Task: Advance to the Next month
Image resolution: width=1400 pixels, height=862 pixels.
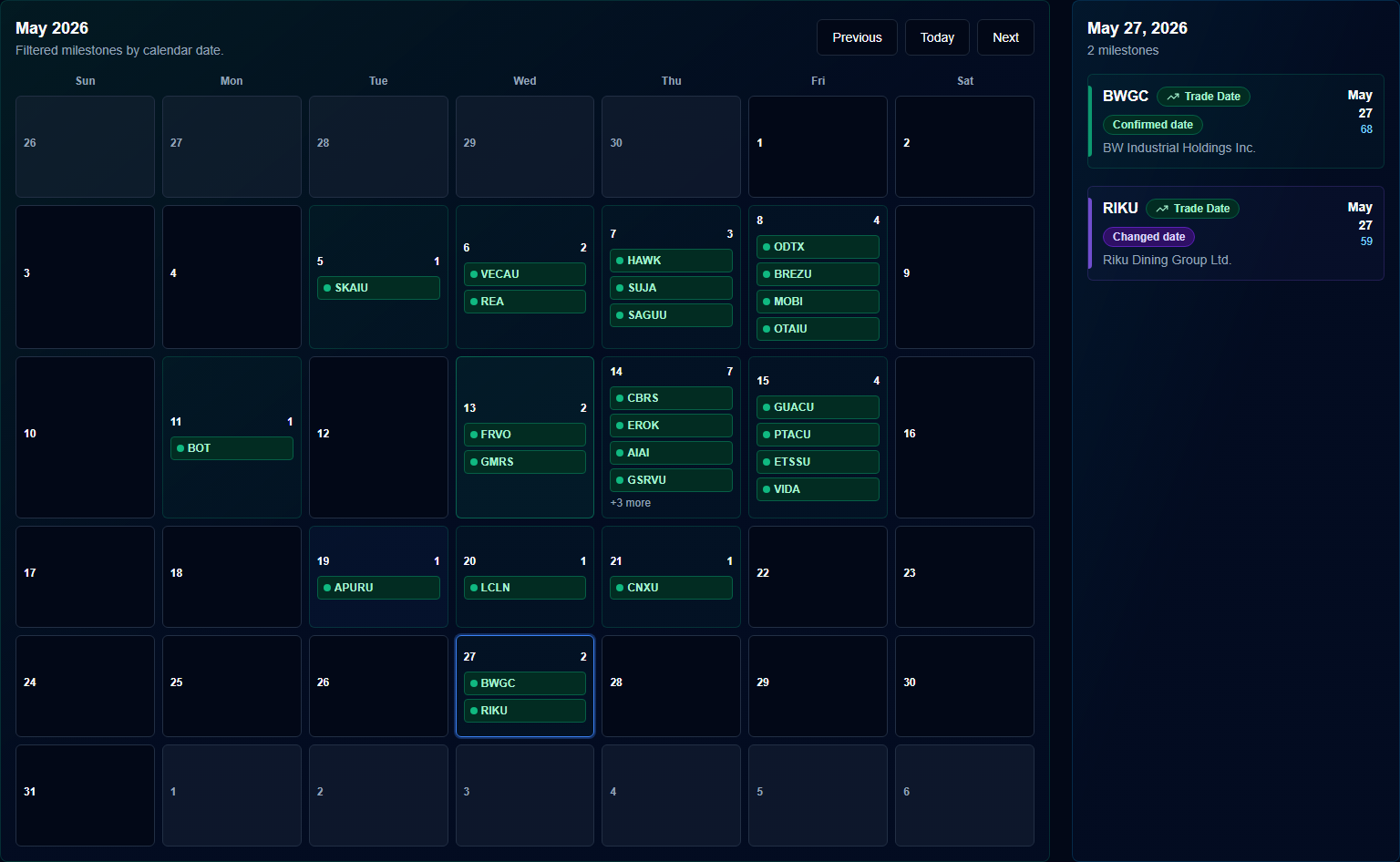Action: (1005, 37)
